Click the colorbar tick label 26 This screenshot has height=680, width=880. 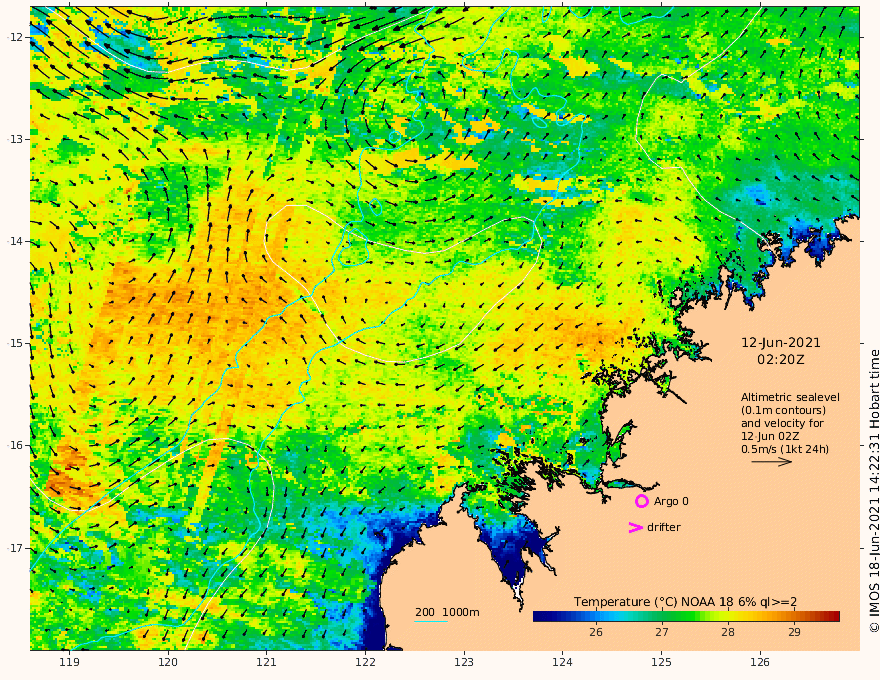[596, 632]
